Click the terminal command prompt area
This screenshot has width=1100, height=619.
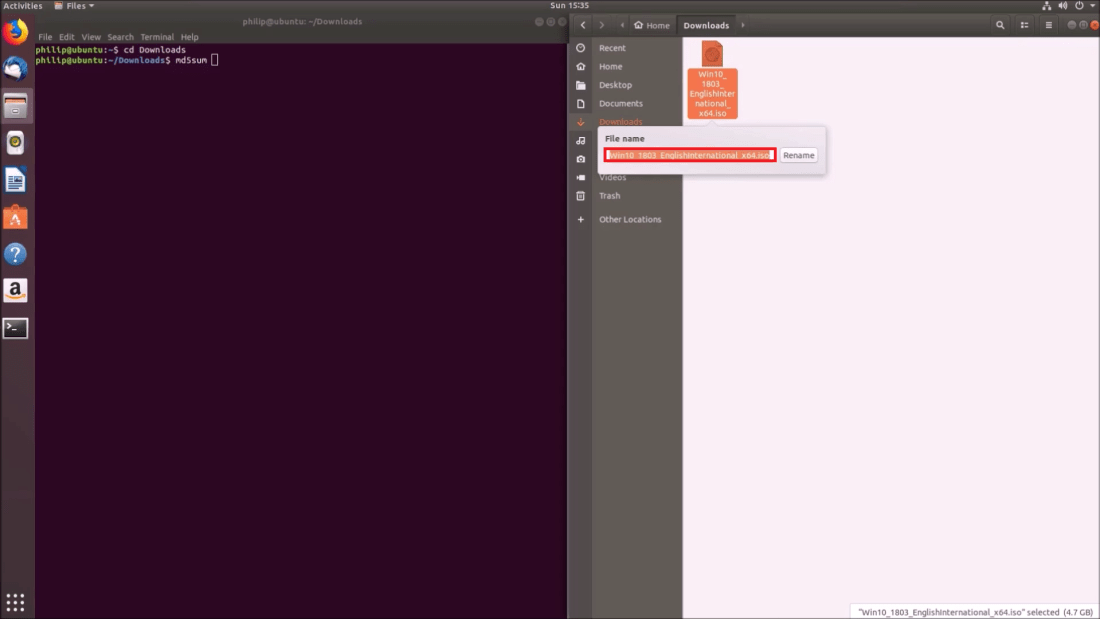127,60
